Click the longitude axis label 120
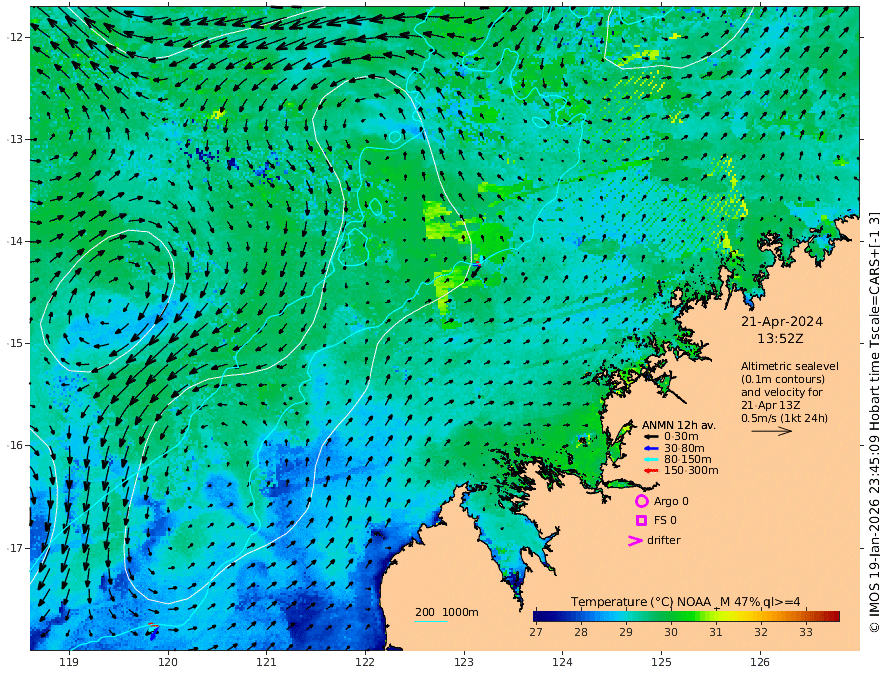Image resolution: width=880 pixels, height=680 pixels. click(x=168, y=663)
